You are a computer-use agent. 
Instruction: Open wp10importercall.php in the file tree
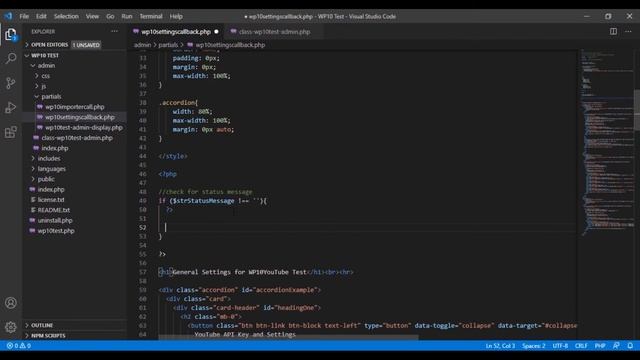point(75,107)
